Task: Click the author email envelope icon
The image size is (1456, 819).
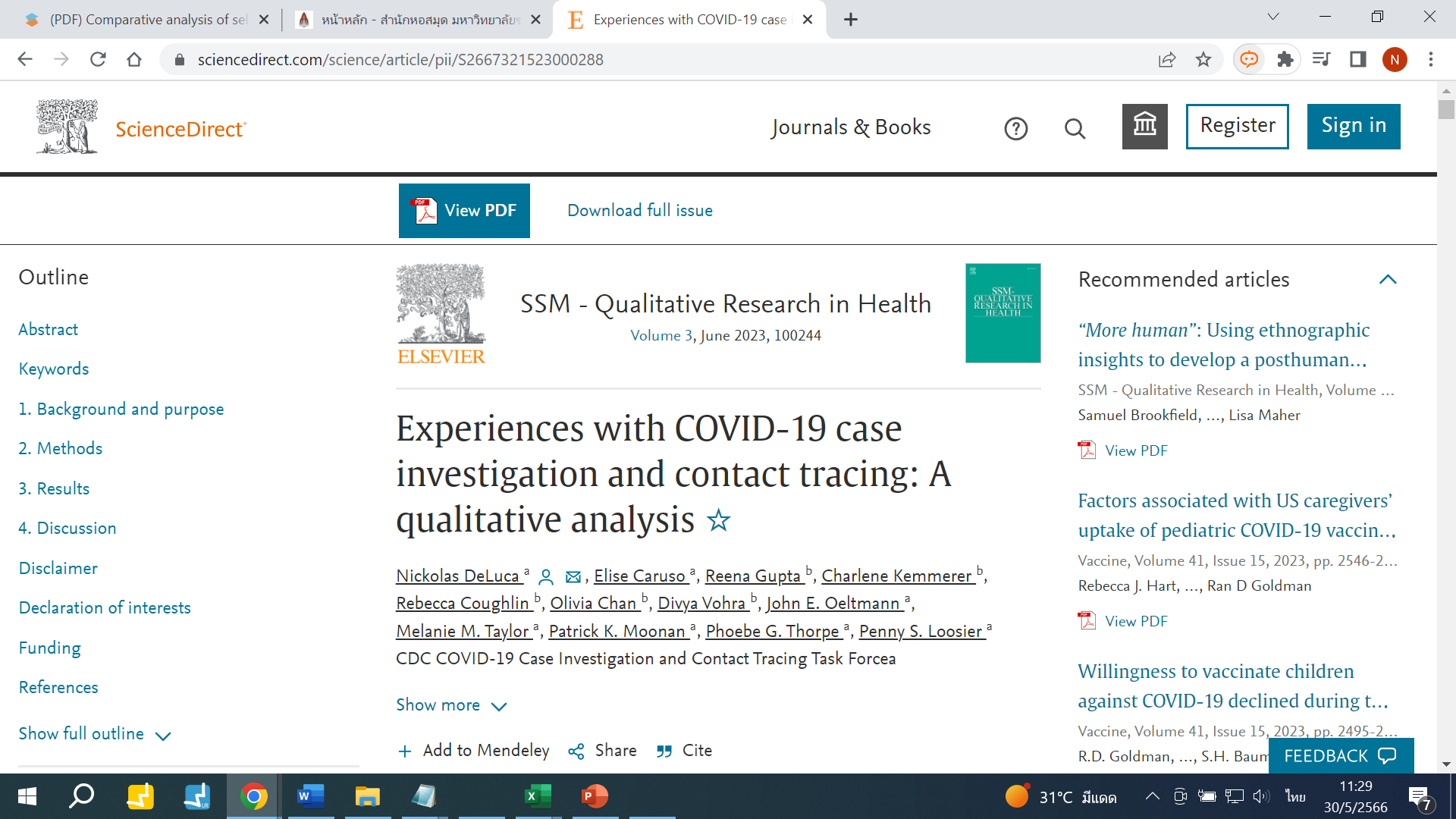Action: click(x=573, y=577)
